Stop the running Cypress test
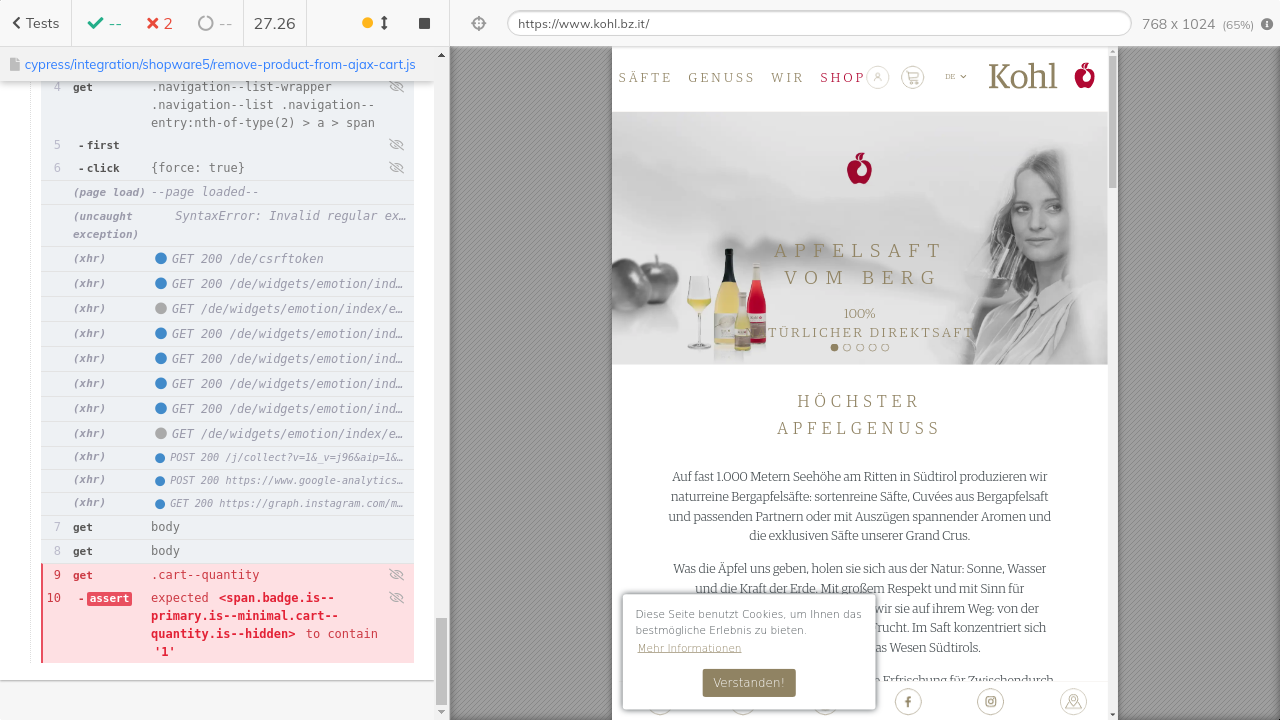Screen dimensions: 1280x720 424,23
